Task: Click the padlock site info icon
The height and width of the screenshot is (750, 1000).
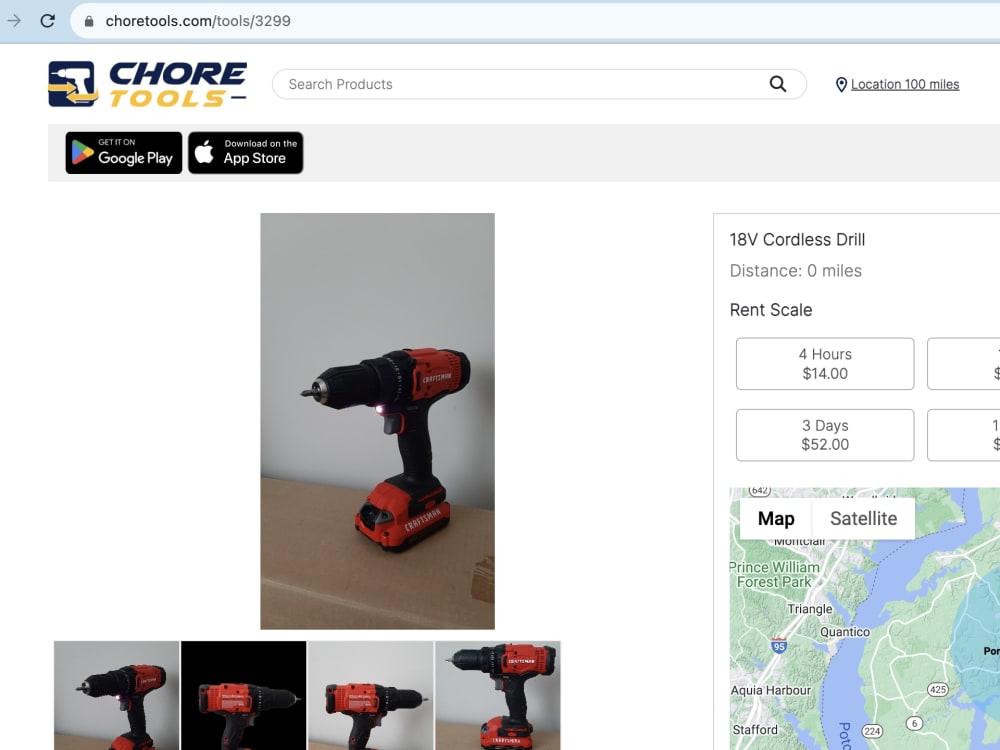Action: click(89, 21)
